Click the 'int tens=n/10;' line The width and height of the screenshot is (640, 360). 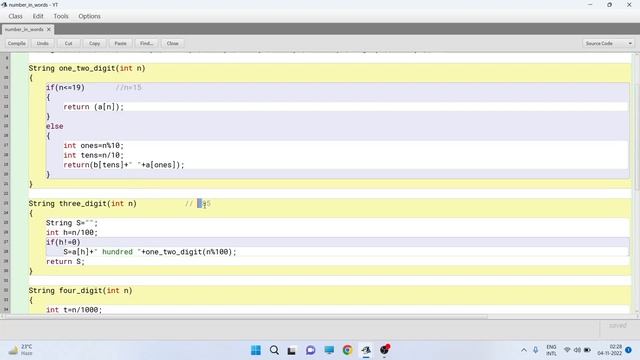(93, 155)
